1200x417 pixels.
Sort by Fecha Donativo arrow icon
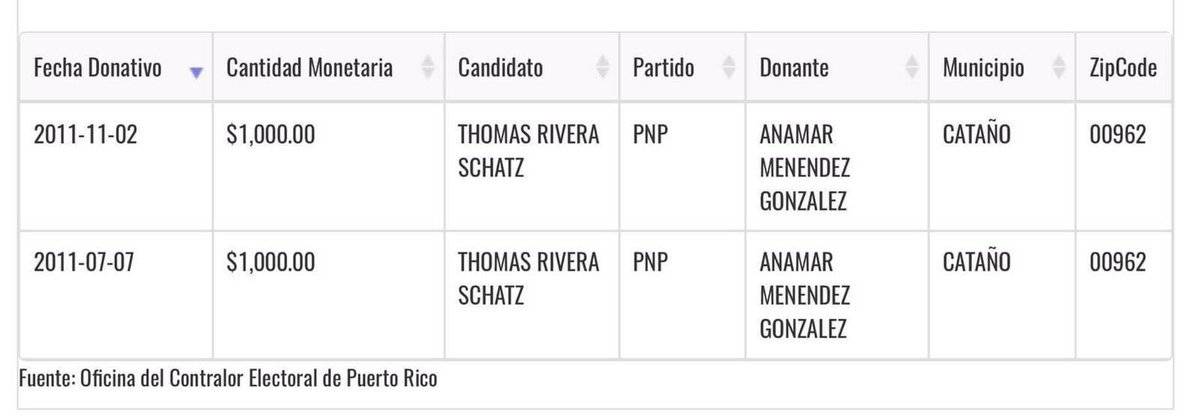coord(196,72)
